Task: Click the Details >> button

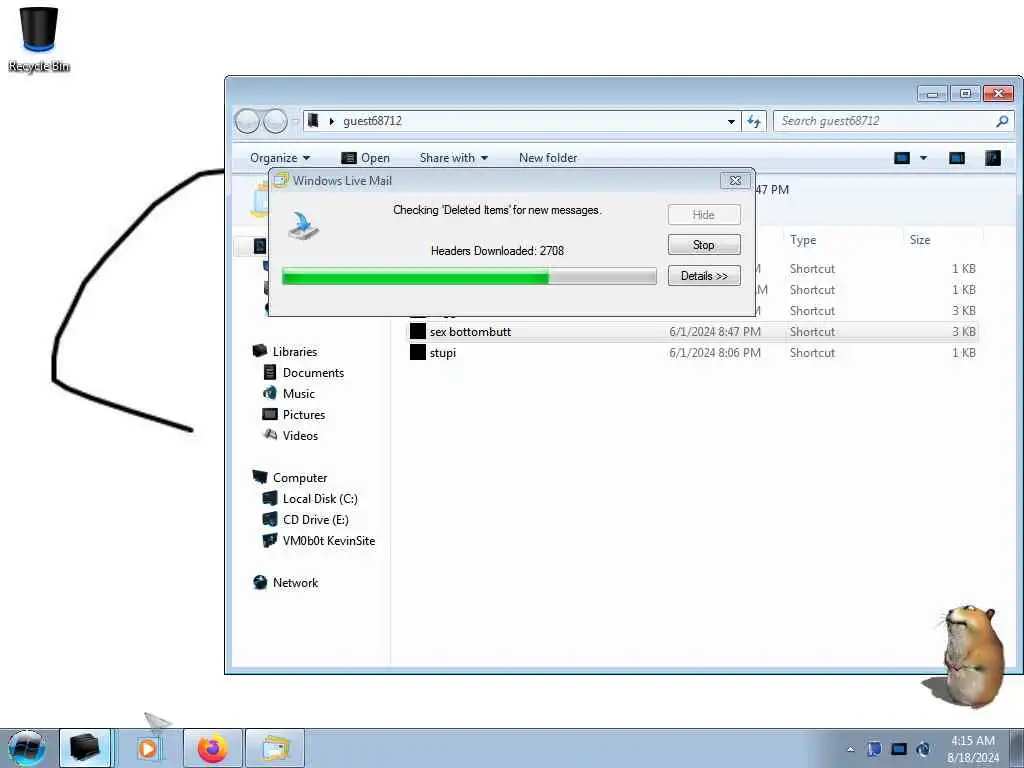Action: click(704, 276)
